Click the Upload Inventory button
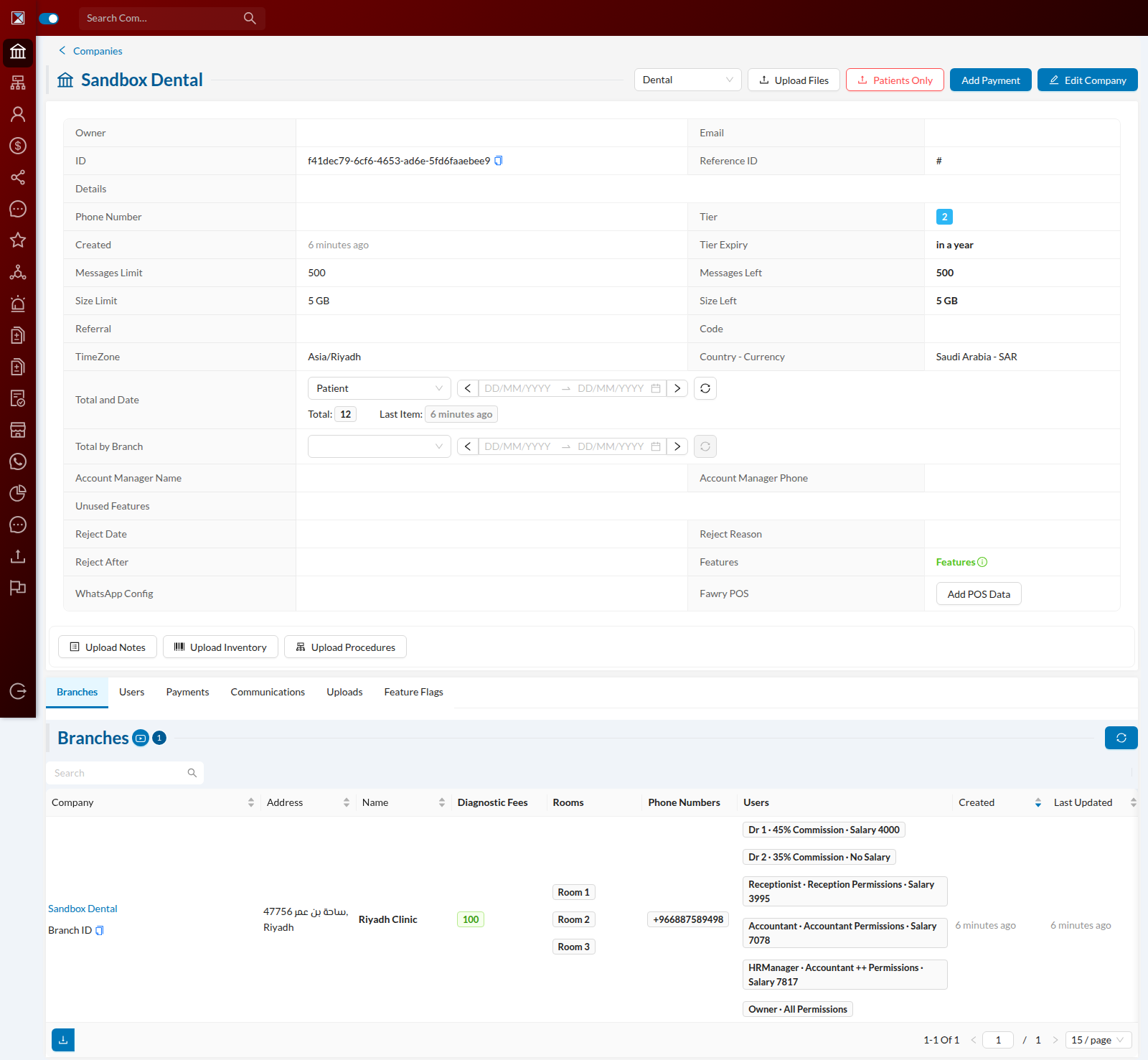This screenshot has width=1148, height=1060. pos(221,647)
